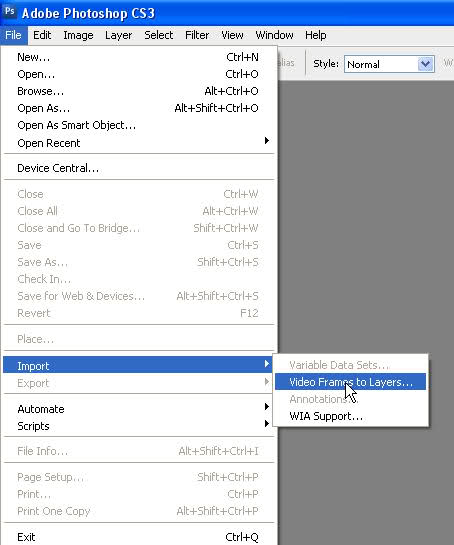The height and width of the screenshot is (545, 454).
Task: Expand the Automate submenu
Action: coord(138,409)
